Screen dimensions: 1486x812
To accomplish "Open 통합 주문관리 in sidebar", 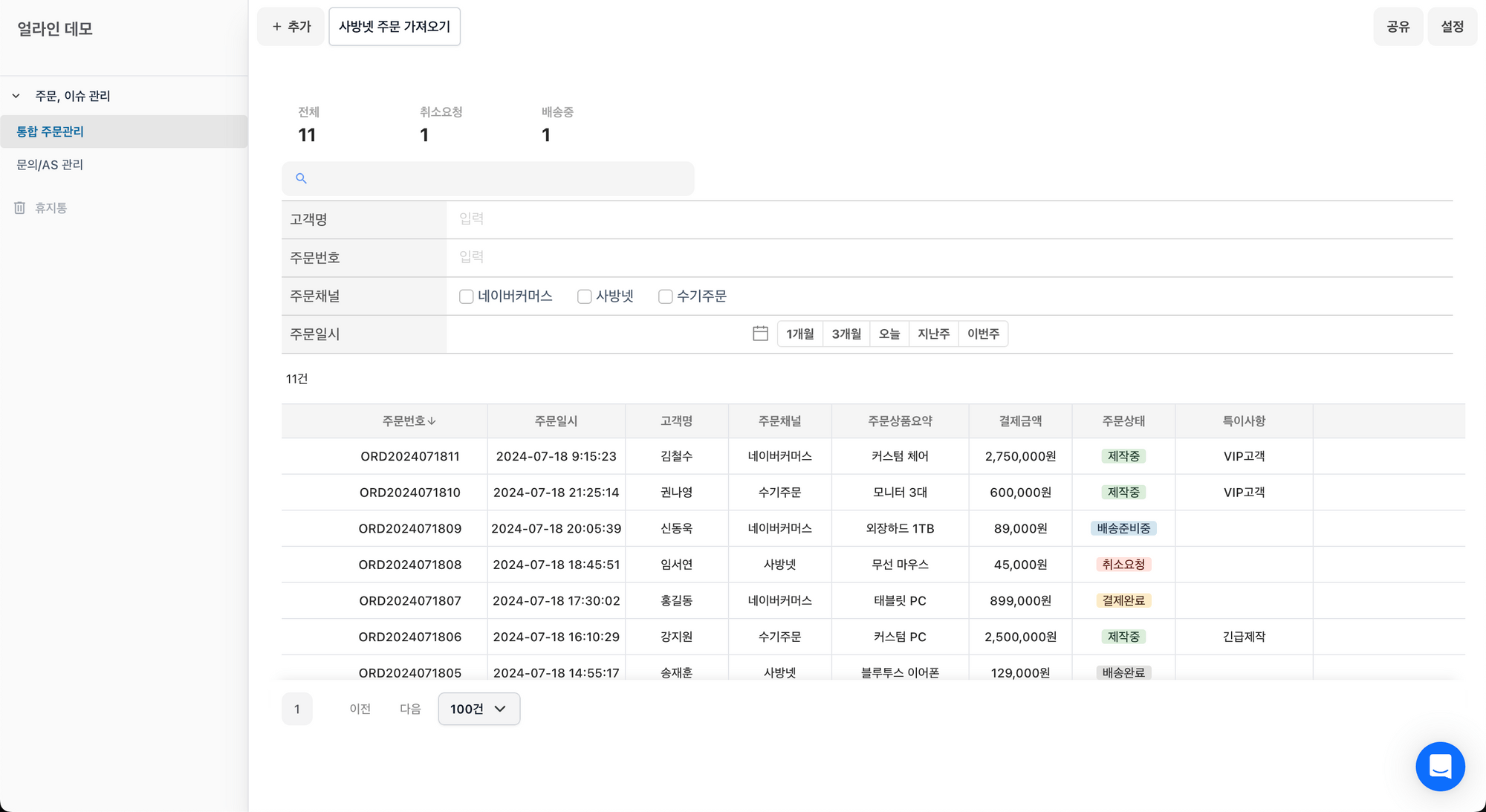I will tap(124, 131).
